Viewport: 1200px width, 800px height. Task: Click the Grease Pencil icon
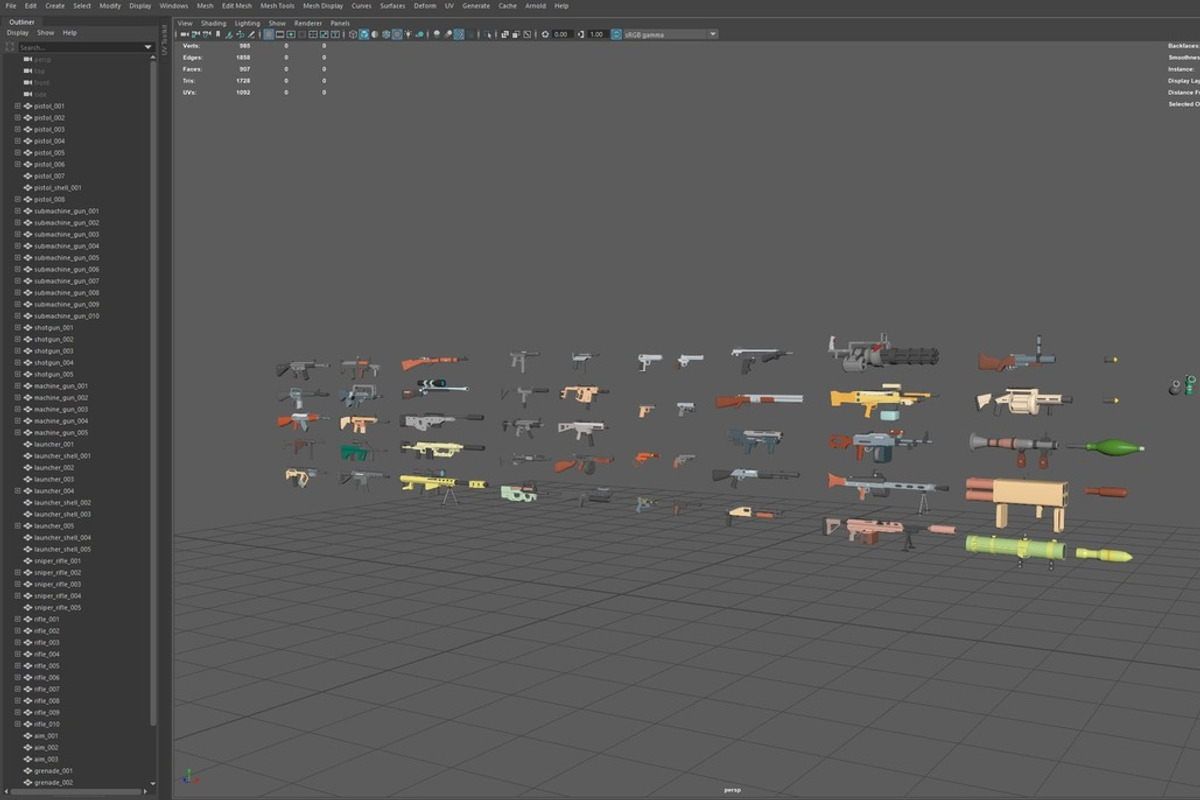(251, 34)
